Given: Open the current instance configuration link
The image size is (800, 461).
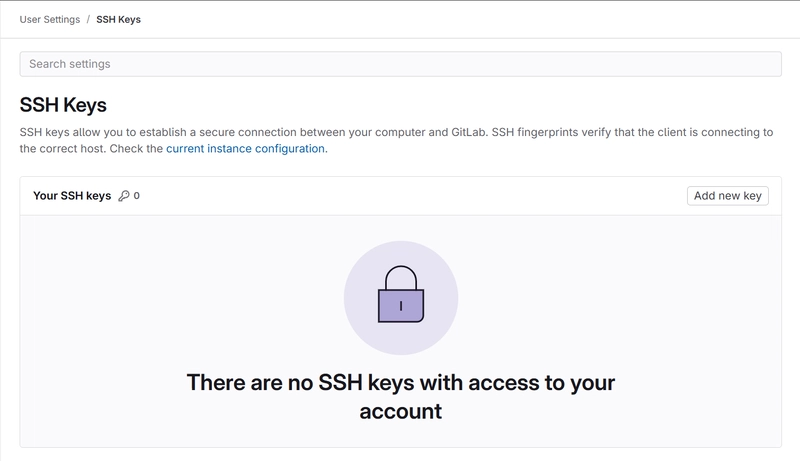Looking at the screenshot, I should pos(245,148).
